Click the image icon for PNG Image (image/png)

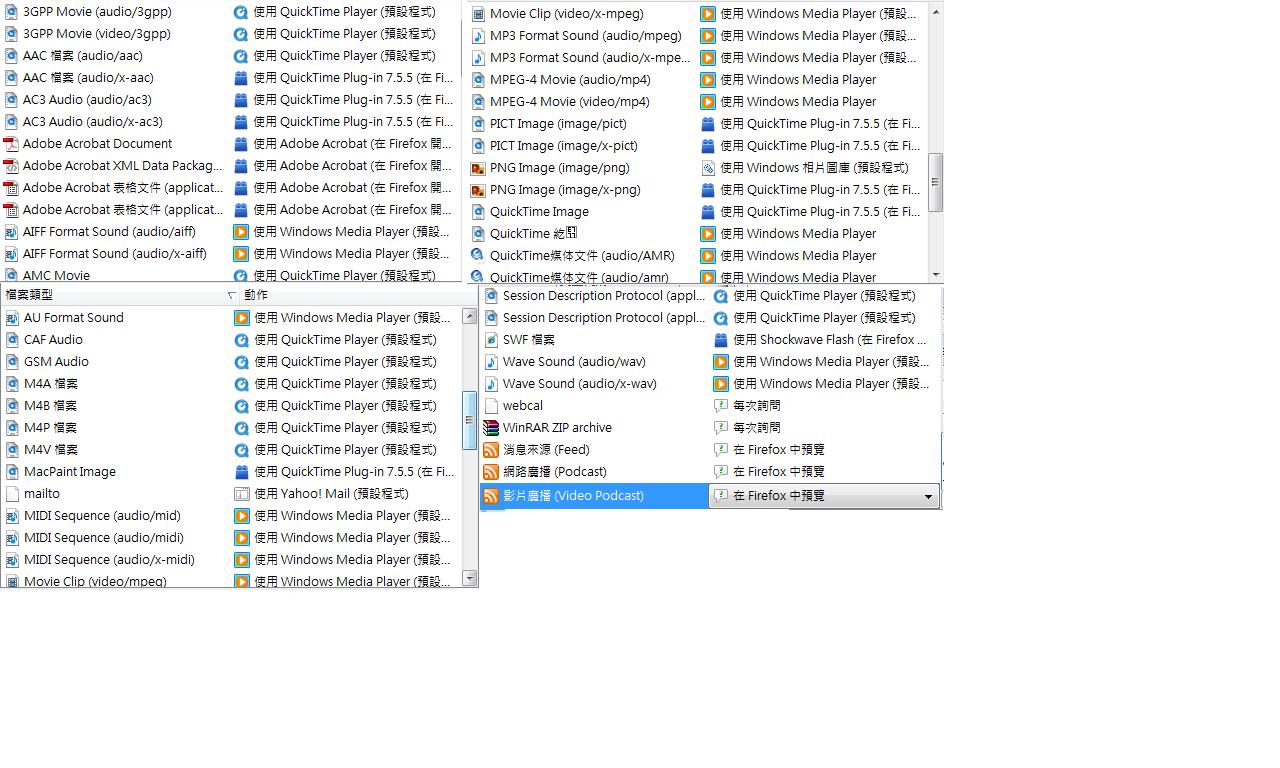tap(478, 168)
